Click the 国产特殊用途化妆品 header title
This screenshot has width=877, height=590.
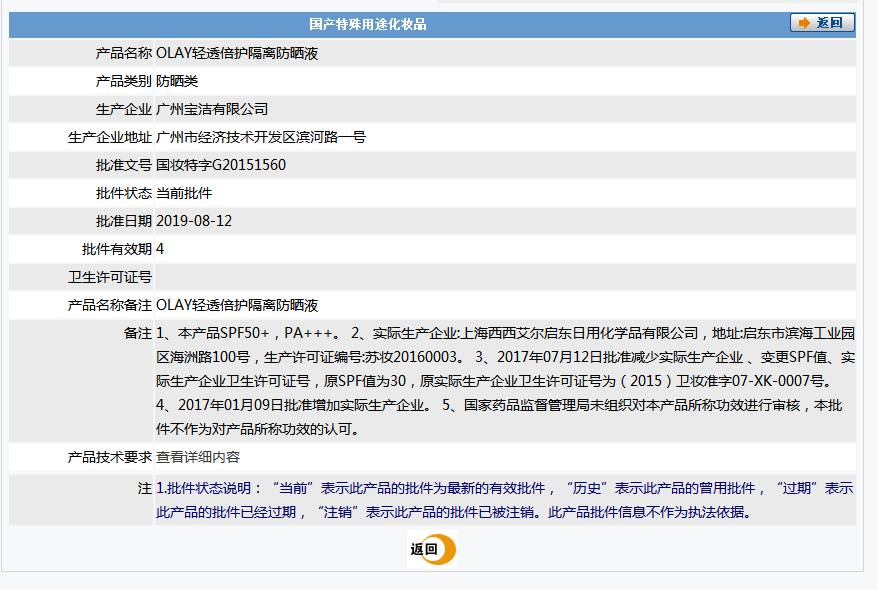367,24
